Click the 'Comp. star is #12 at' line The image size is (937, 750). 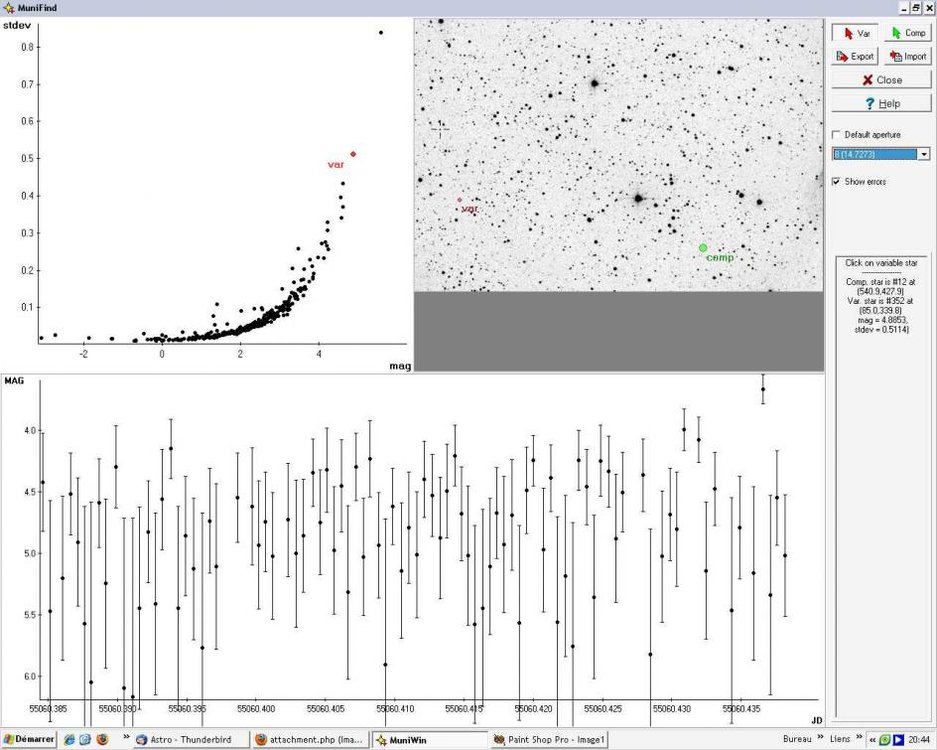point(881,282)
